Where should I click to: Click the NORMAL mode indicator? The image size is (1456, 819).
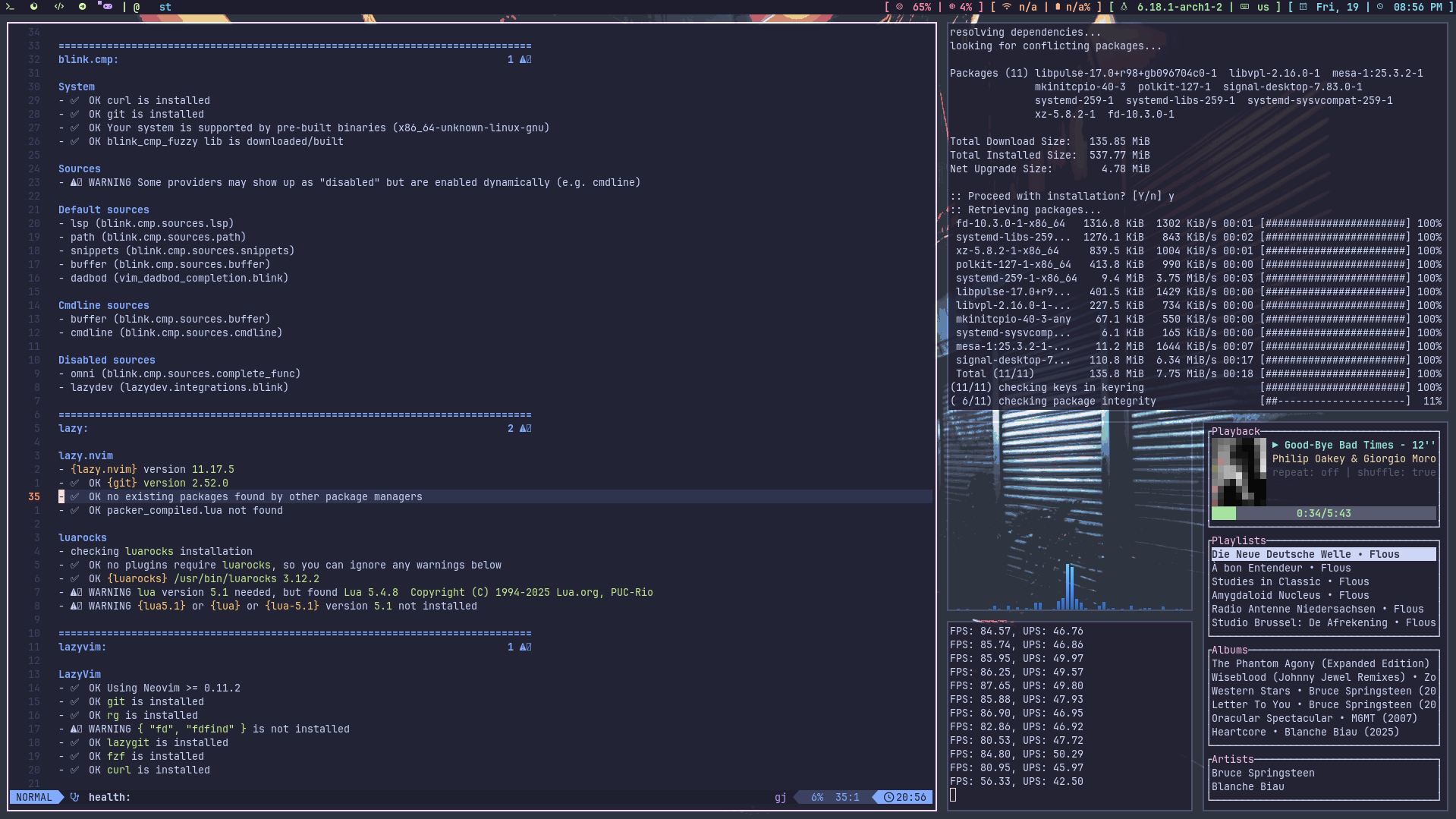[x=34, y=798]
